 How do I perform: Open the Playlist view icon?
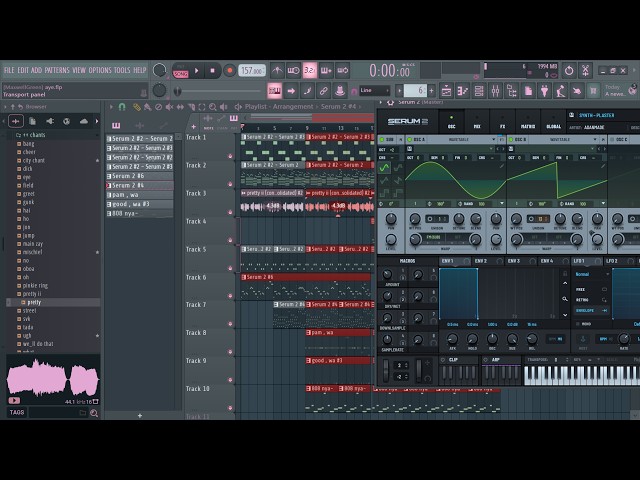pyautogui.click(x=446, y=91)
